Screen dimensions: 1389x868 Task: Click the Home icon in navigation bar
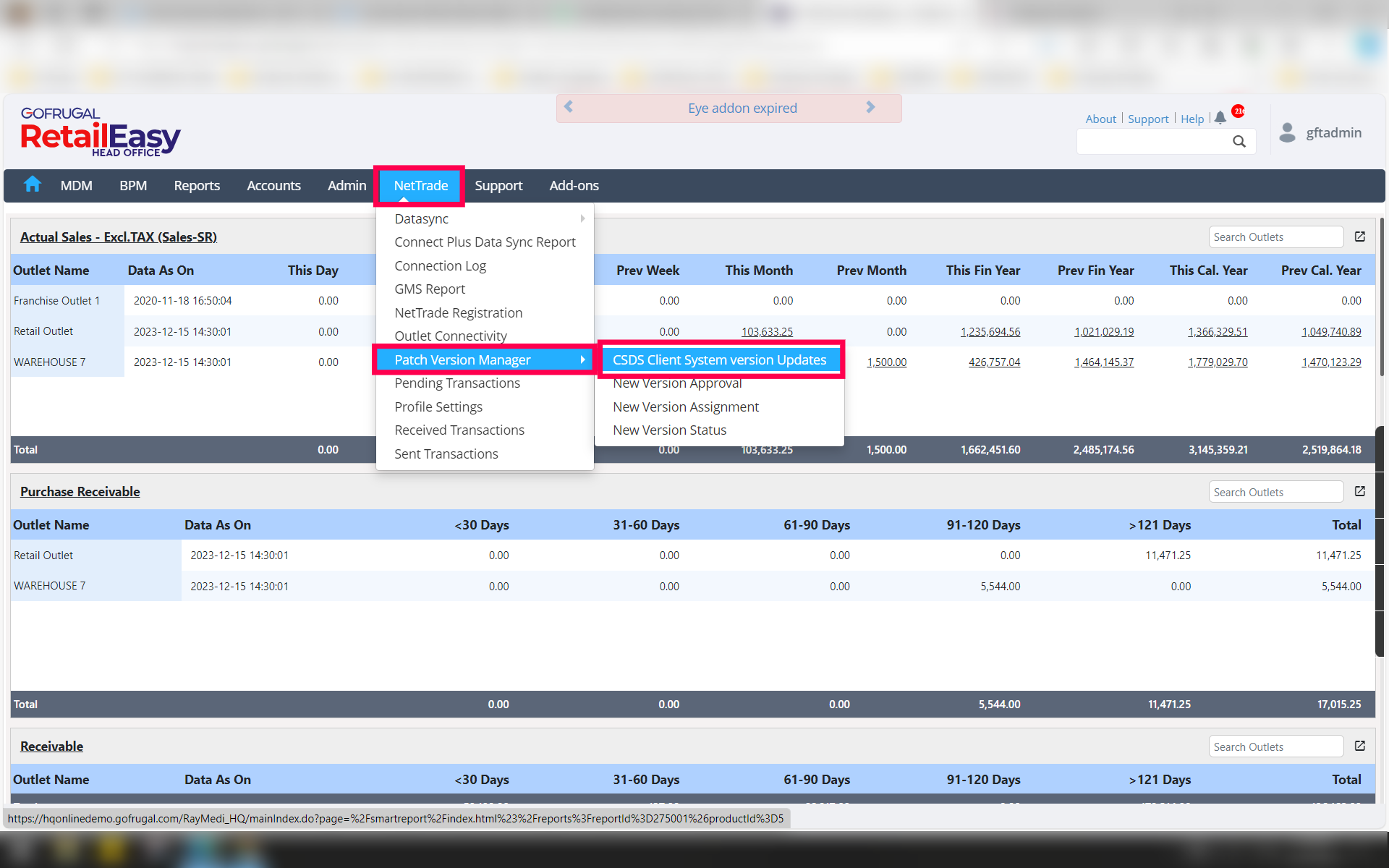(x=33, y=184)
